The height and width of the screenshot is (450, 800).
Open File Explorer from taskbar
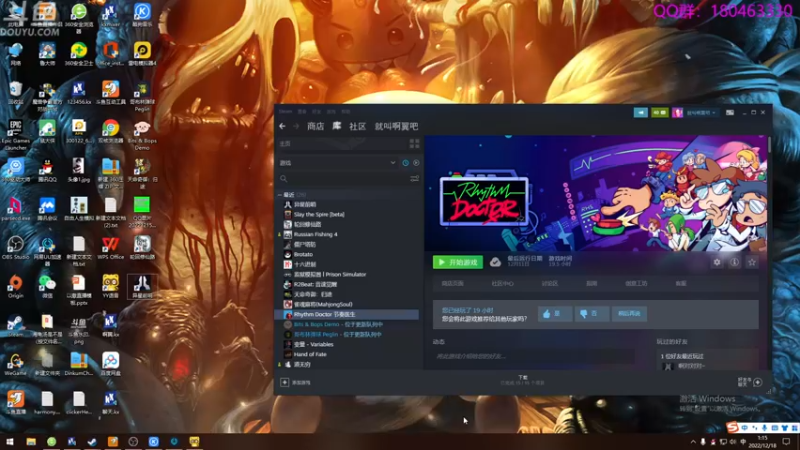pos(31,442)
